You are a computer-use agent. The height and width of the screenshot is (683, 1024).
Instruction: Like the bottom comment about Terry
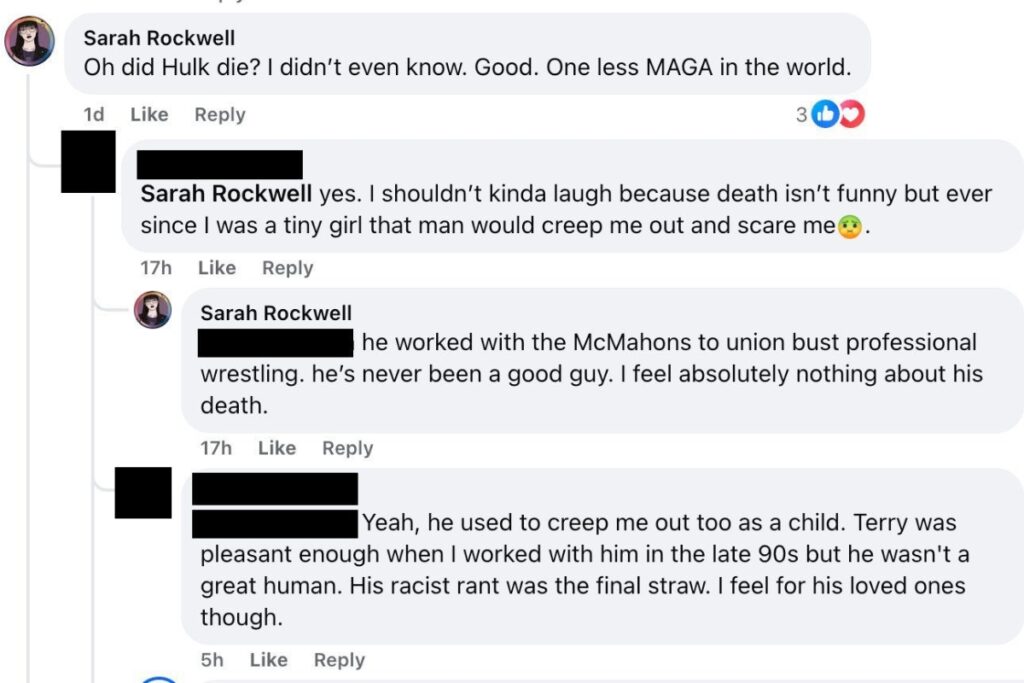point(266,660)
